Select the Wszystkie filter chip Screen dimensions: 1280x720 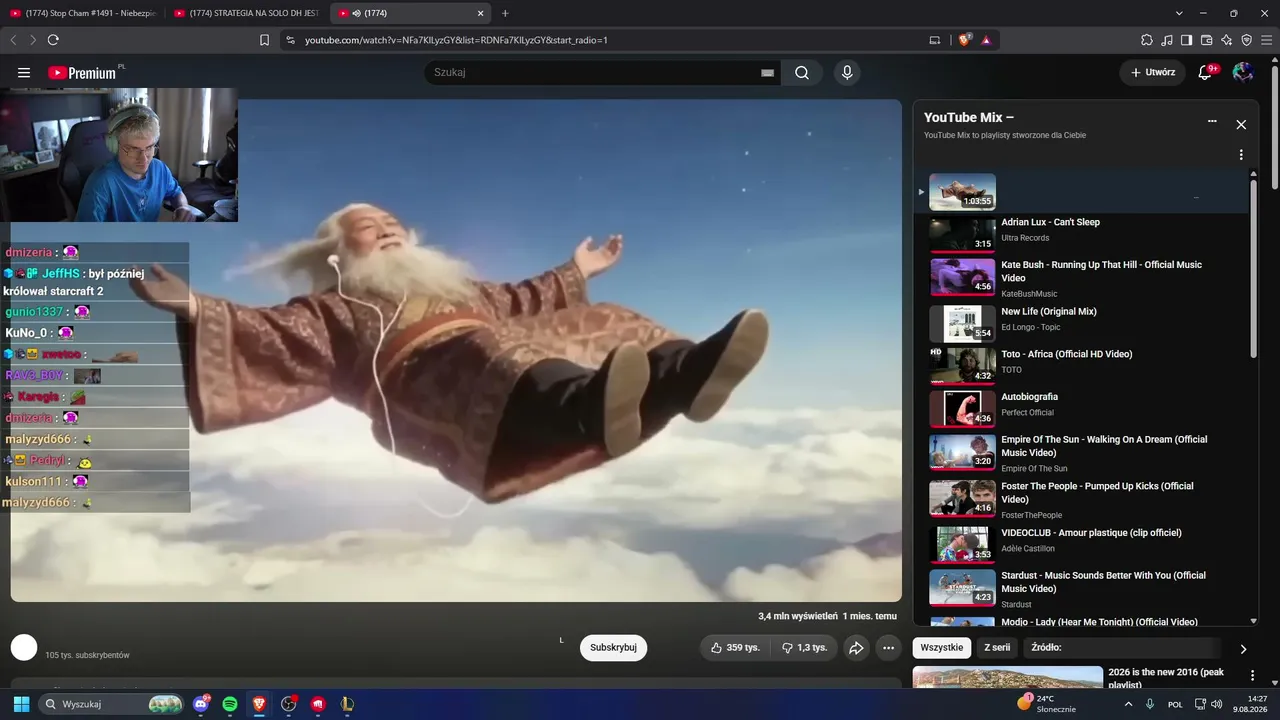942,648
